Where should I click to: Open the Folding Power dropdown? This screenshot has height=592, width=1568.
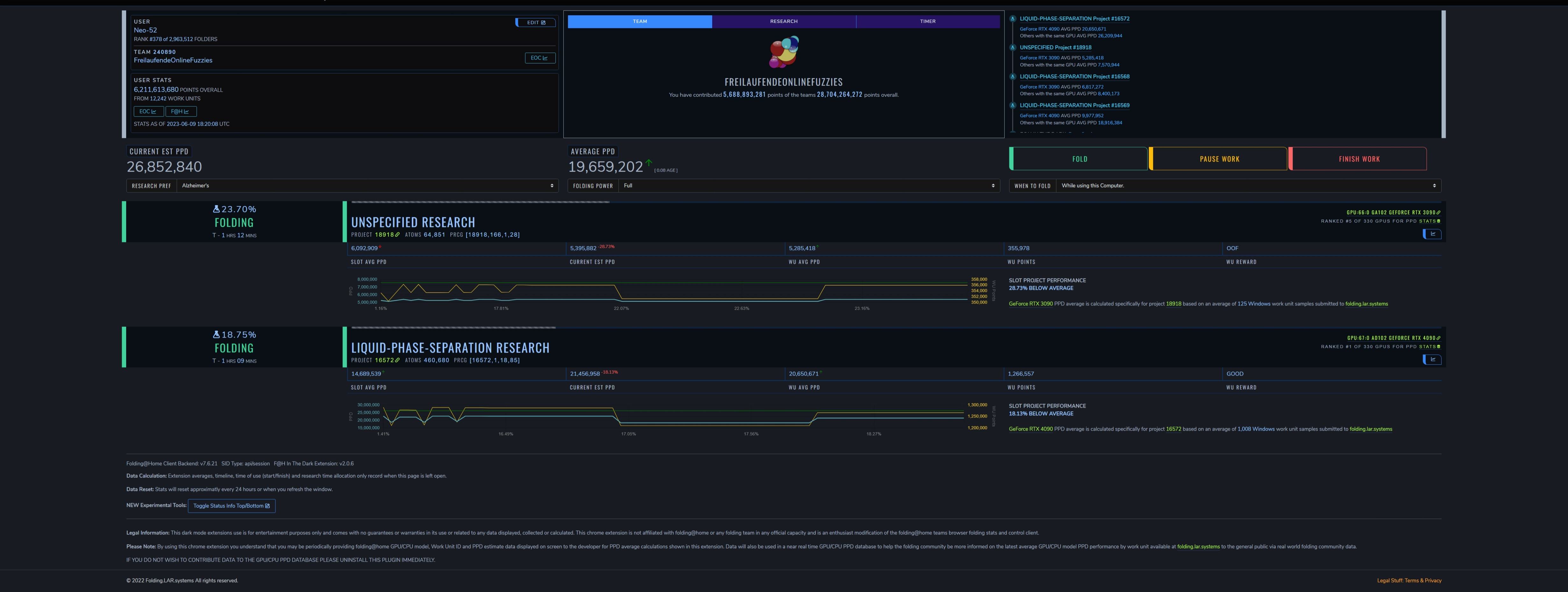coord(809,186)
